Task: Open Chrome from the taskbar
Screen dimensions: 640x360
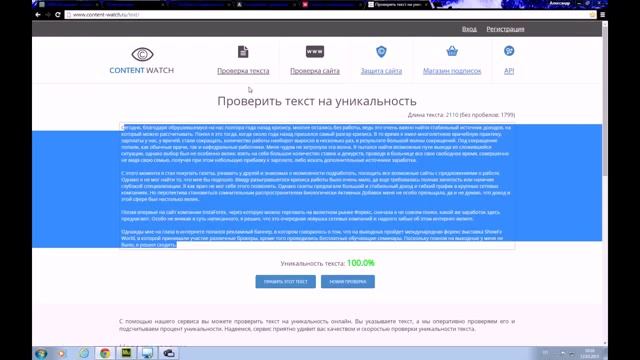Action: 105,353
